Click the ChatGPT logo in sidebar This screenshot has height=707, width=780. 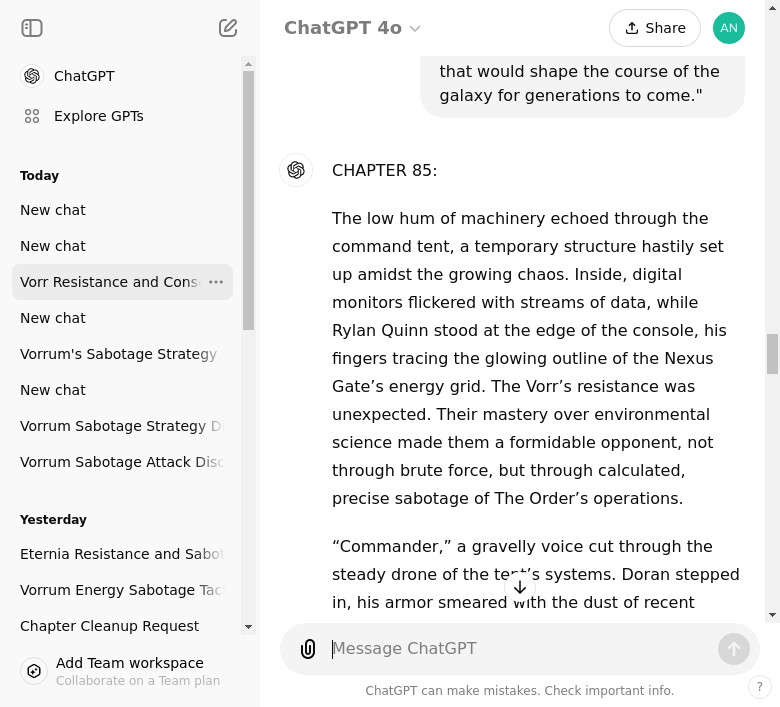(32, 76)
